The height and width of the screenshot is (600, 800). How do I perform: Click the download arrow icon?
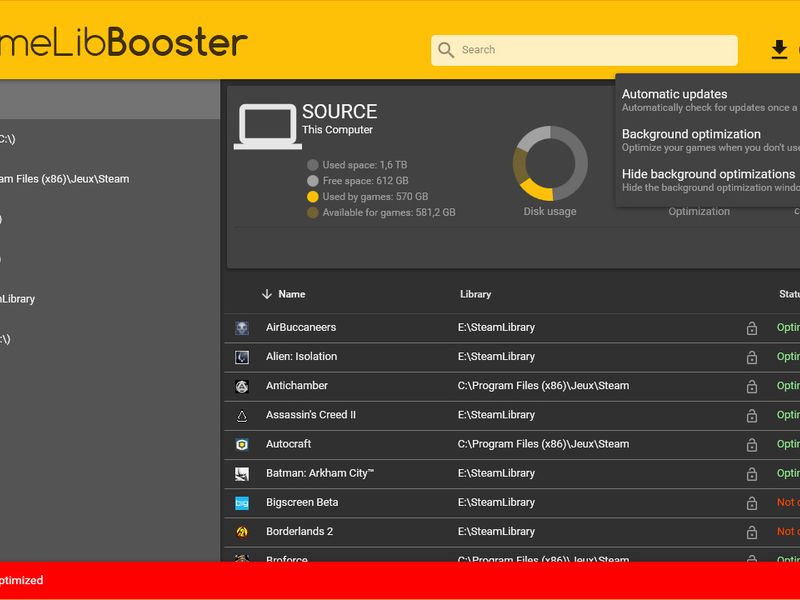[779, 49]
